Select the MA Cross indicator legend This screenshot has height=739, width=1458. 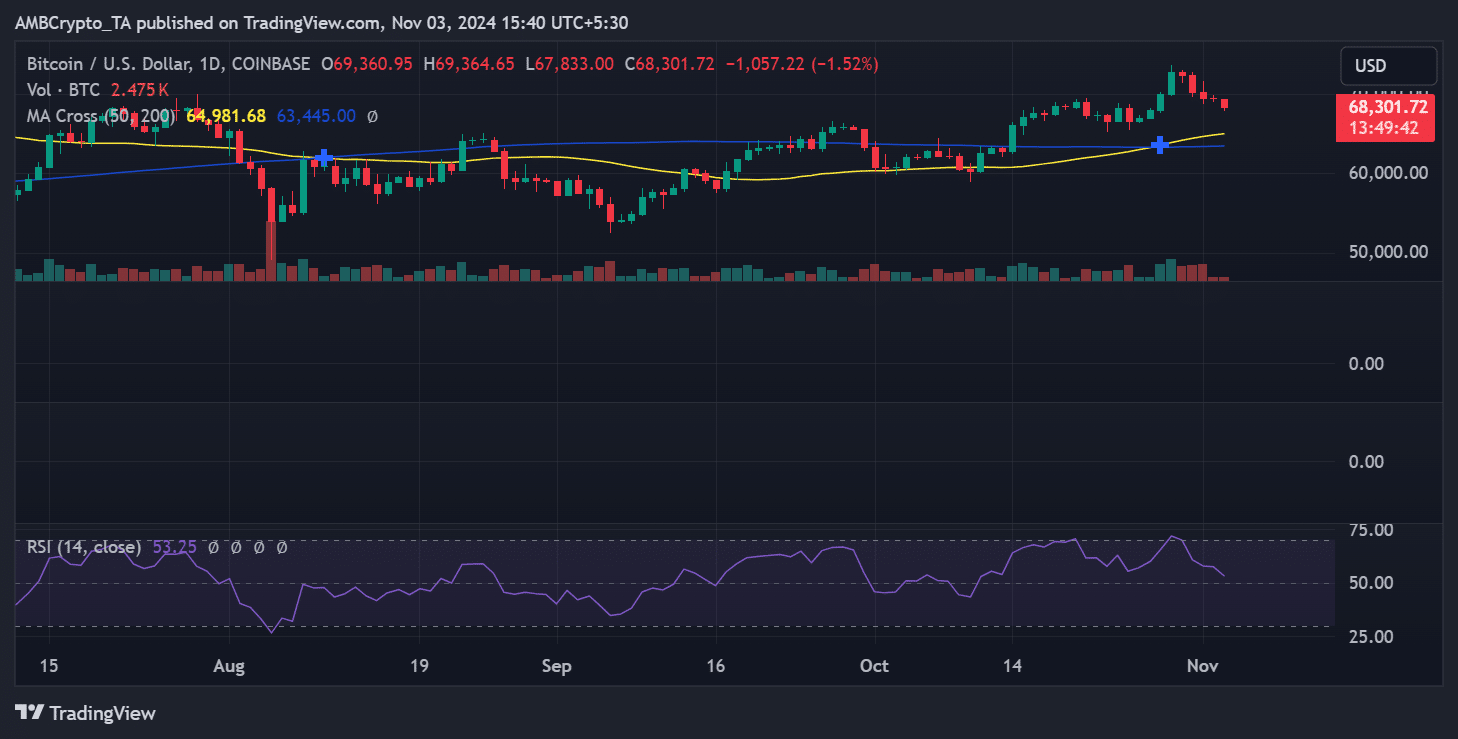point(102,116)
